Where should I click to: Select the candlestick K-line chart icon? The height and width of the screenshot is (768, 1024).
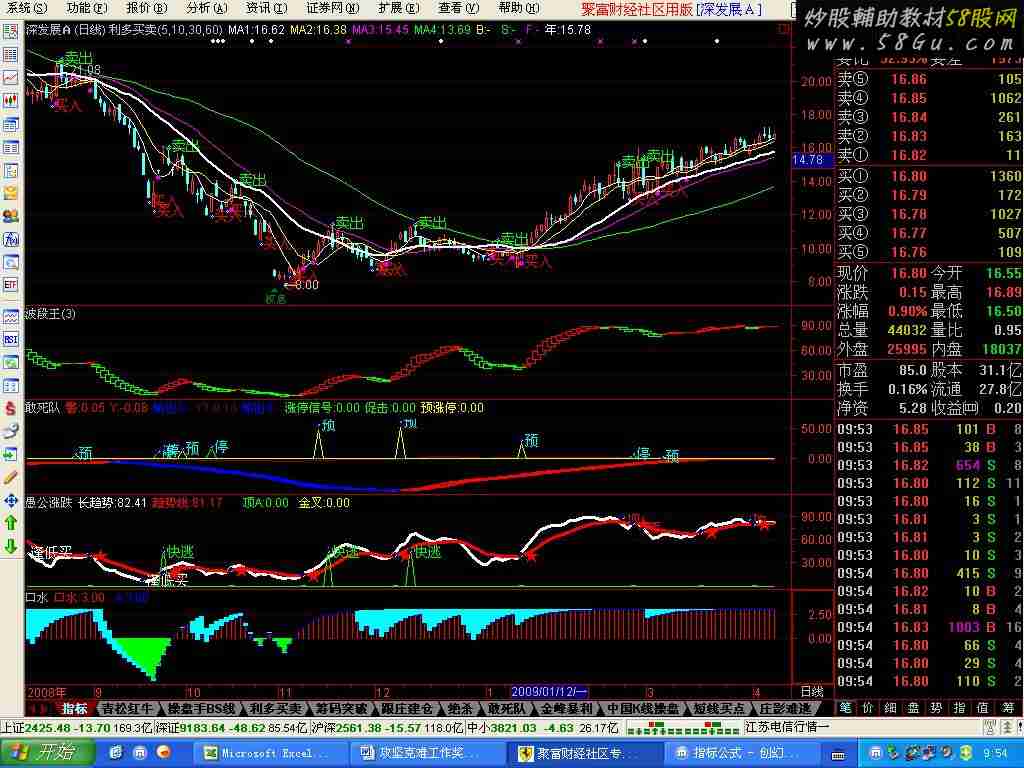click(x=10, y=101)
